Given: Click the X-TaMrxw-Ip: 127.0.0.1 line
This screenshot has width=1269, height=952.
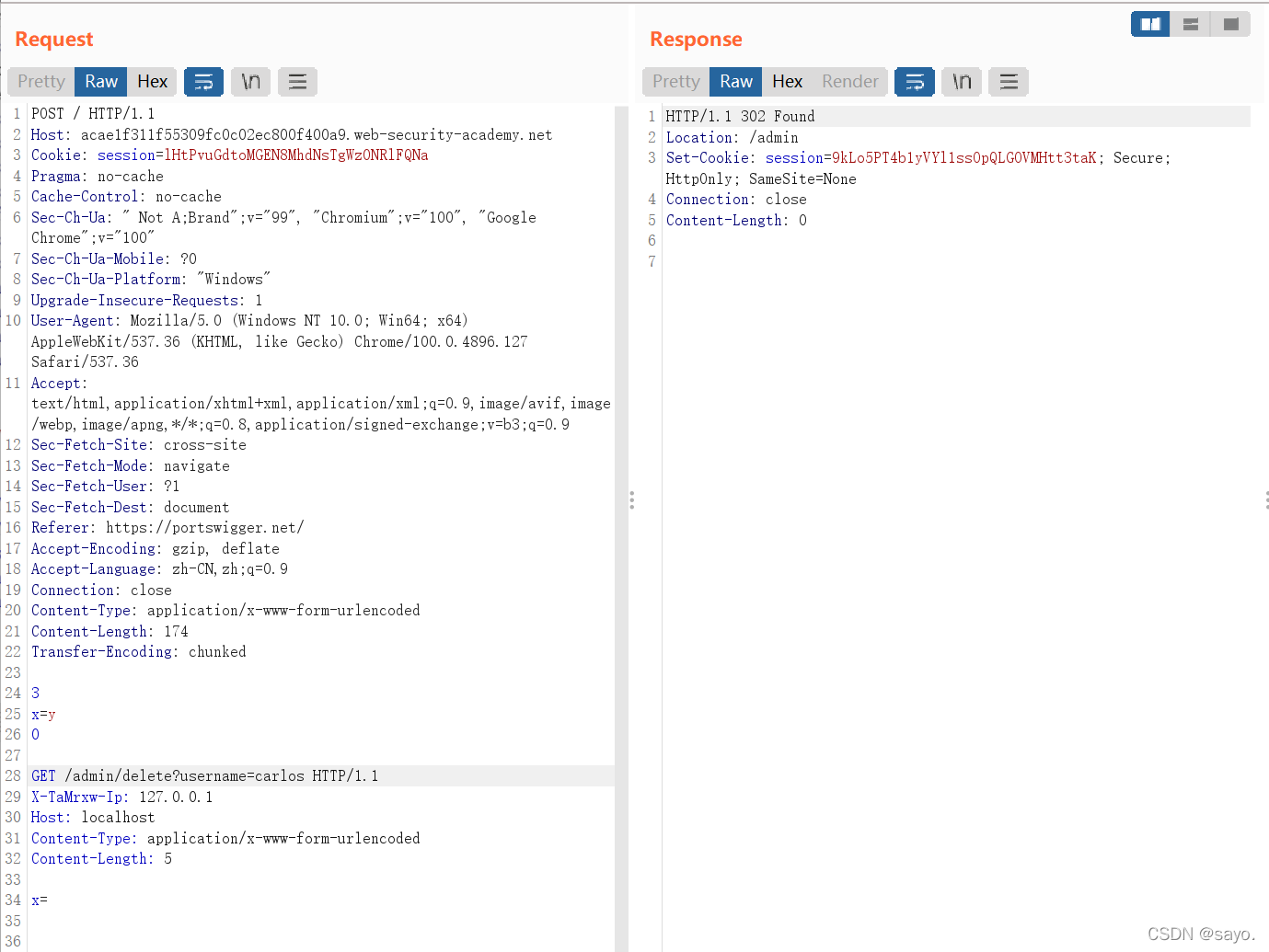Looking at the screenshot, I should (x=122, y=797).
